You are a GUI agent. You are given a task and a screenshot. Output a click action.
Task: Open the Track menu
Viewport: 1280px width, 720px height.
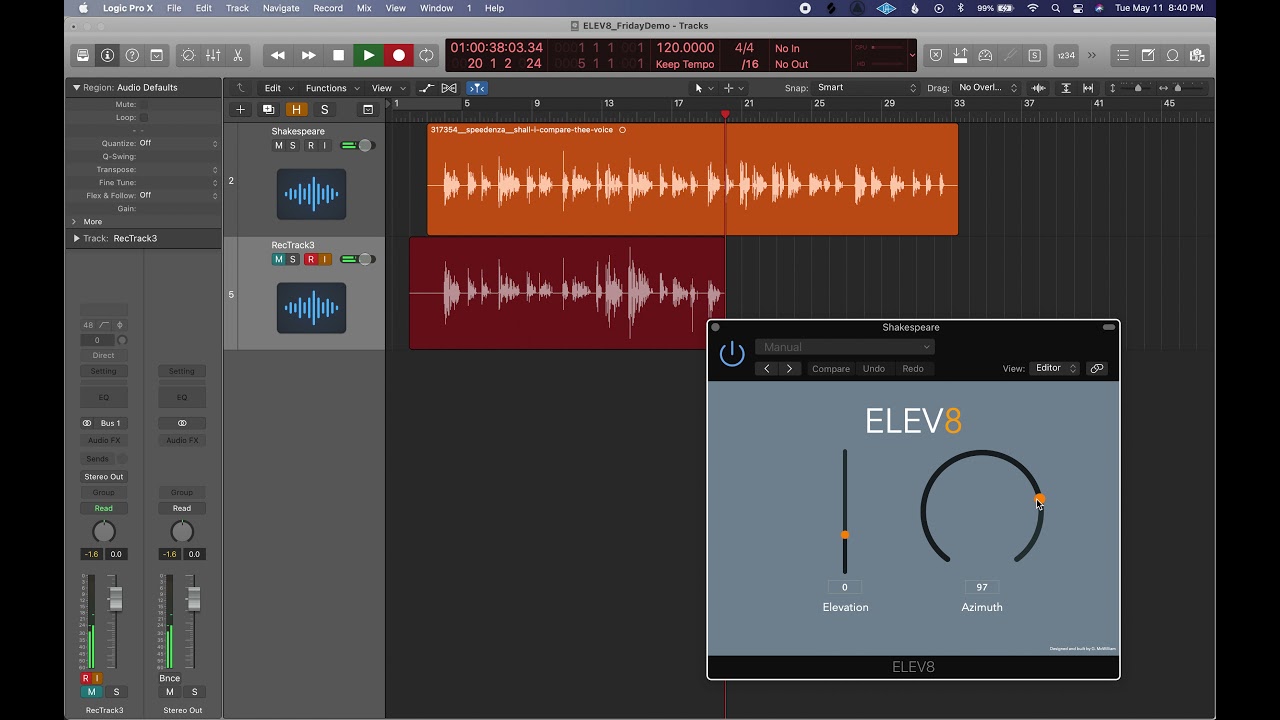237,8
